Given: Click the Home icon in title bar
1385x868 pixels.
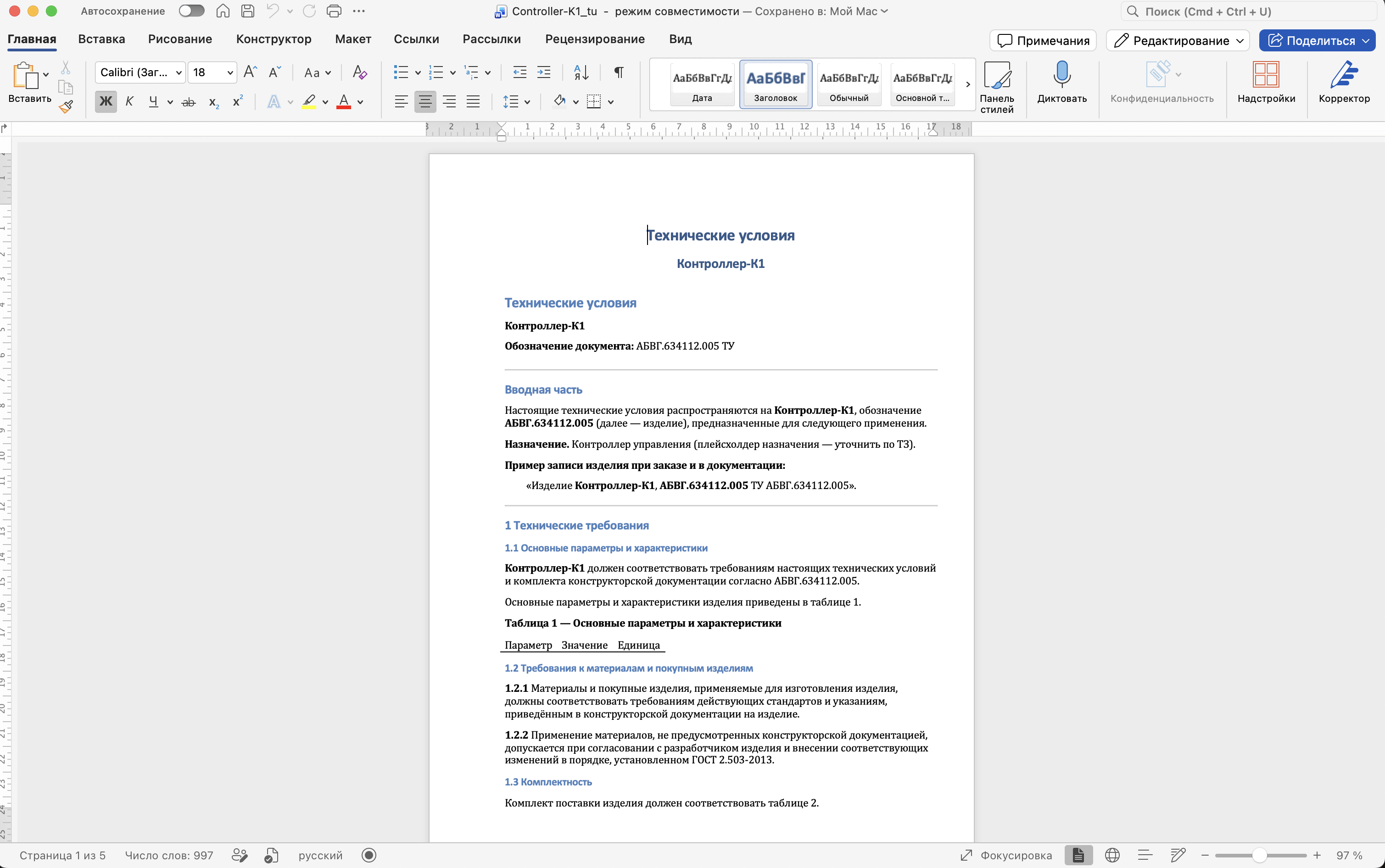Looking at the screenshot, I should [x=223, y=11].
